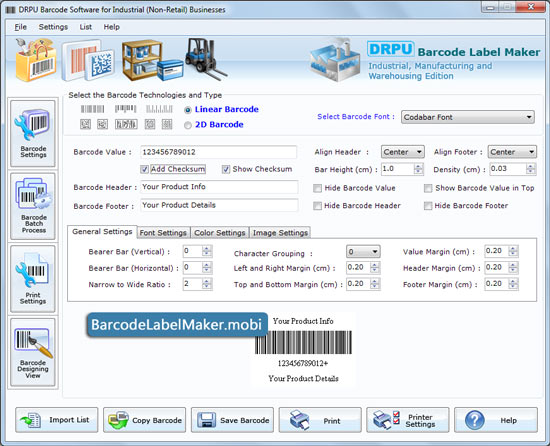
Task: Select the 2D Barcode radio button
Action: pos(188,125)
